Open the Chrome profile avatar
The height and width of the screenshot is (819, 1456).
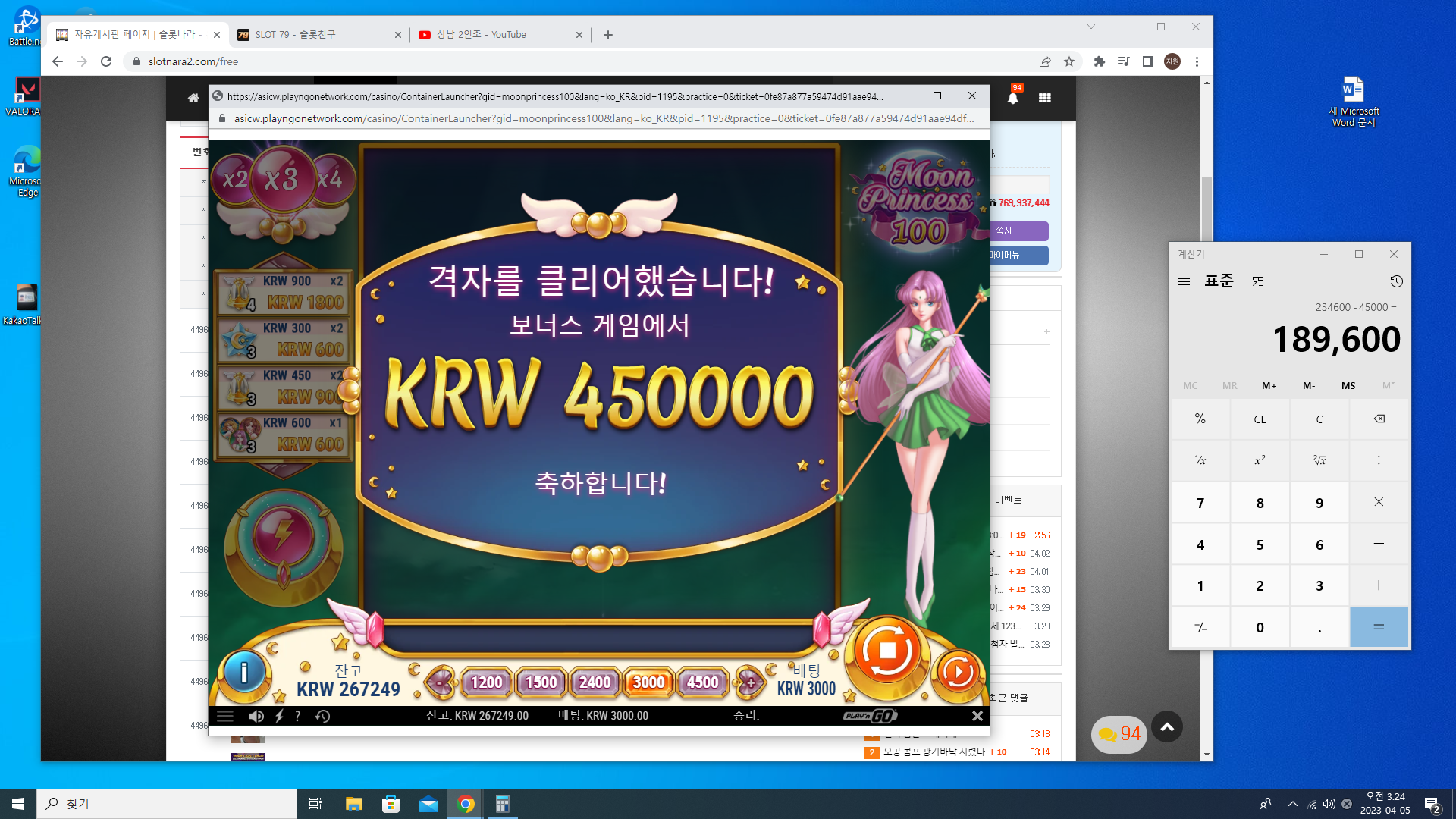coord(1172,61)
